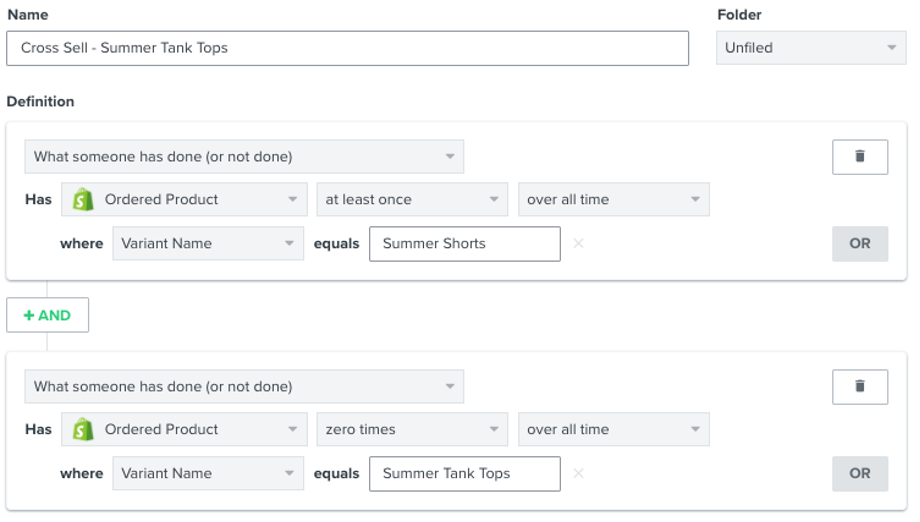
Task: Open second 'over all time' timeframe dropdown
Action: (x=613, y=430)
